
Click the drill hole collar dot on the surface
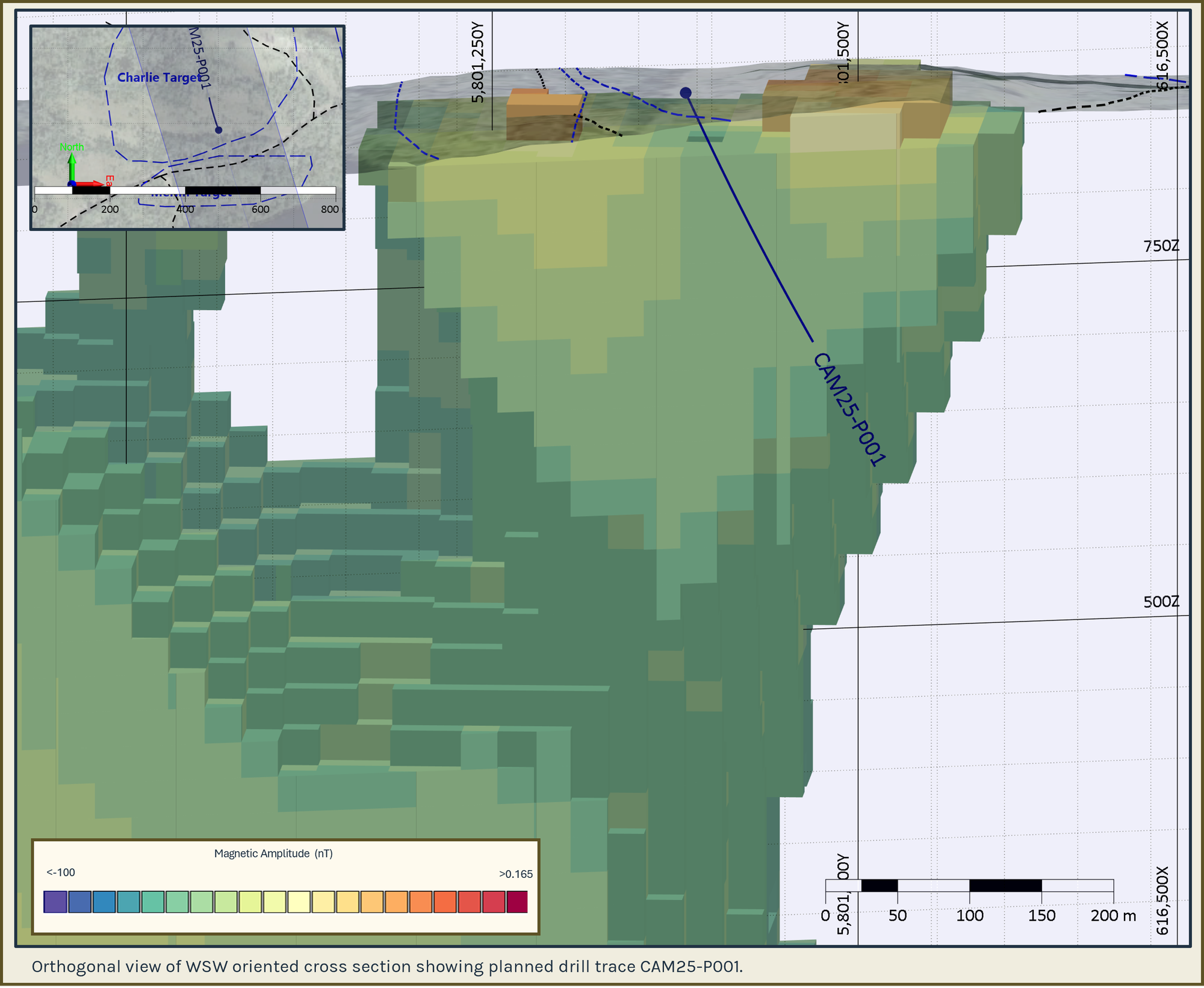[685, 93]
